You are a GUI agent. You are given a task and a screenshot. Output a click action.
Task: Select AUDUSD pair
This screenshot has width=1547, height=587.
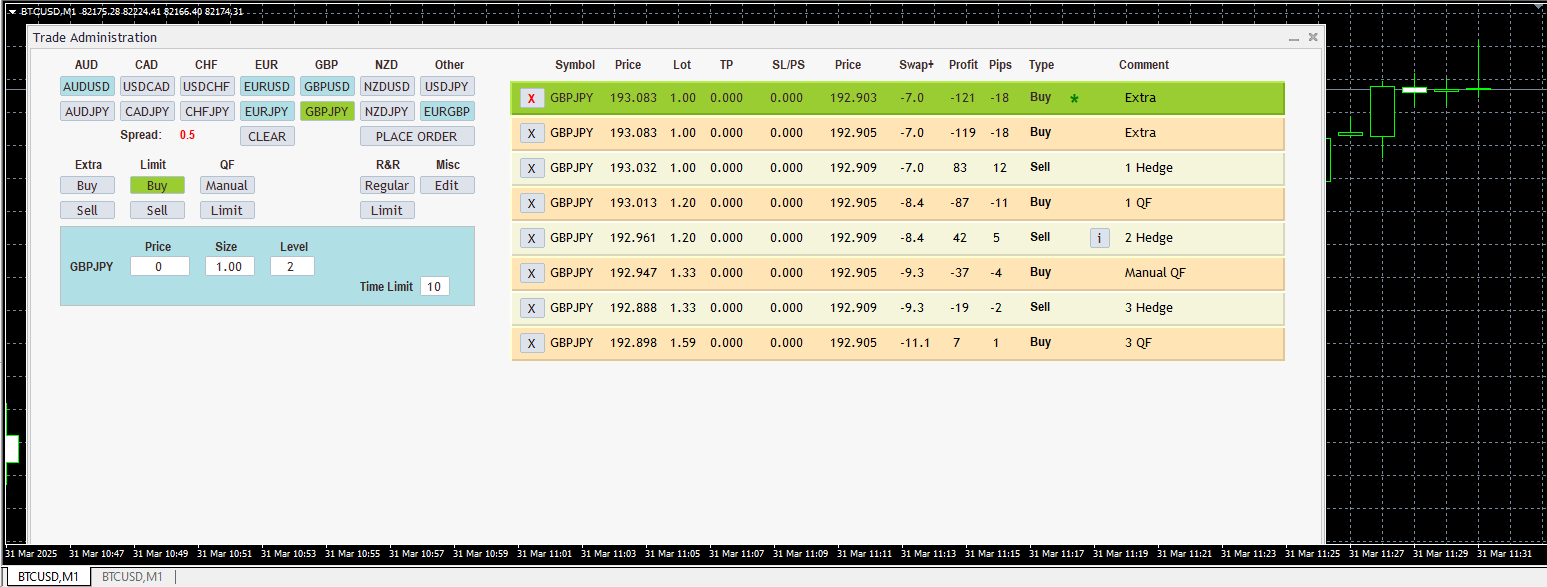[x=87, y=87]
